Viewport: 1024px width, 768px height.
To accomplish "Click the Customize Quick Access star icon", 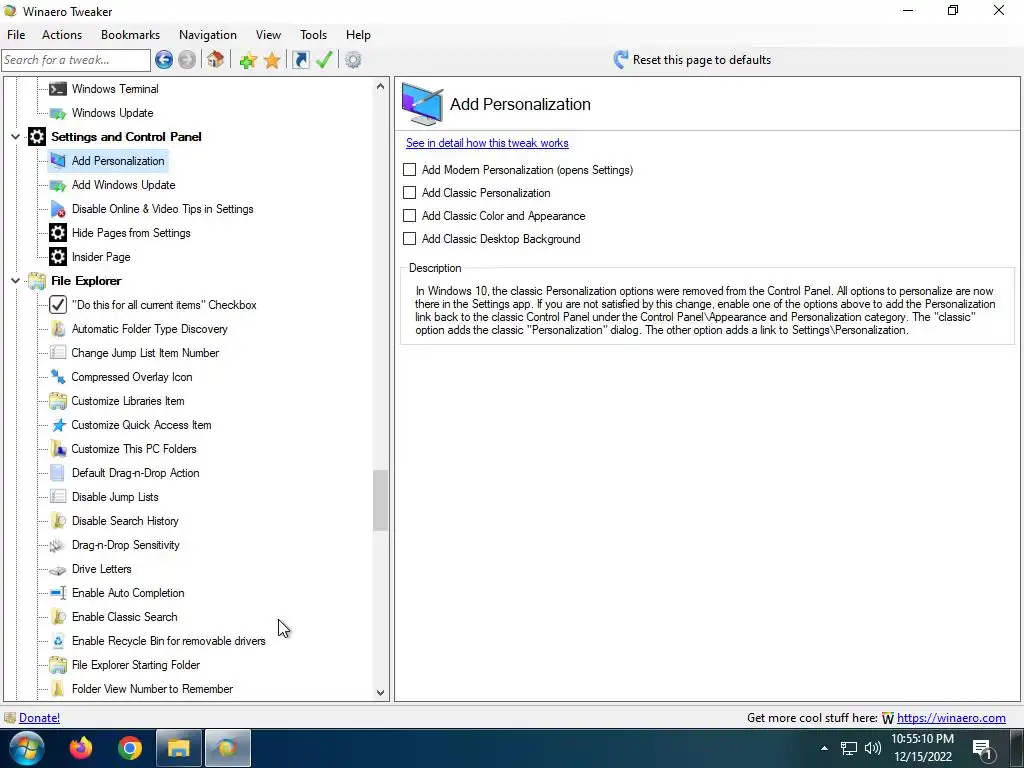I will [58, 425].
